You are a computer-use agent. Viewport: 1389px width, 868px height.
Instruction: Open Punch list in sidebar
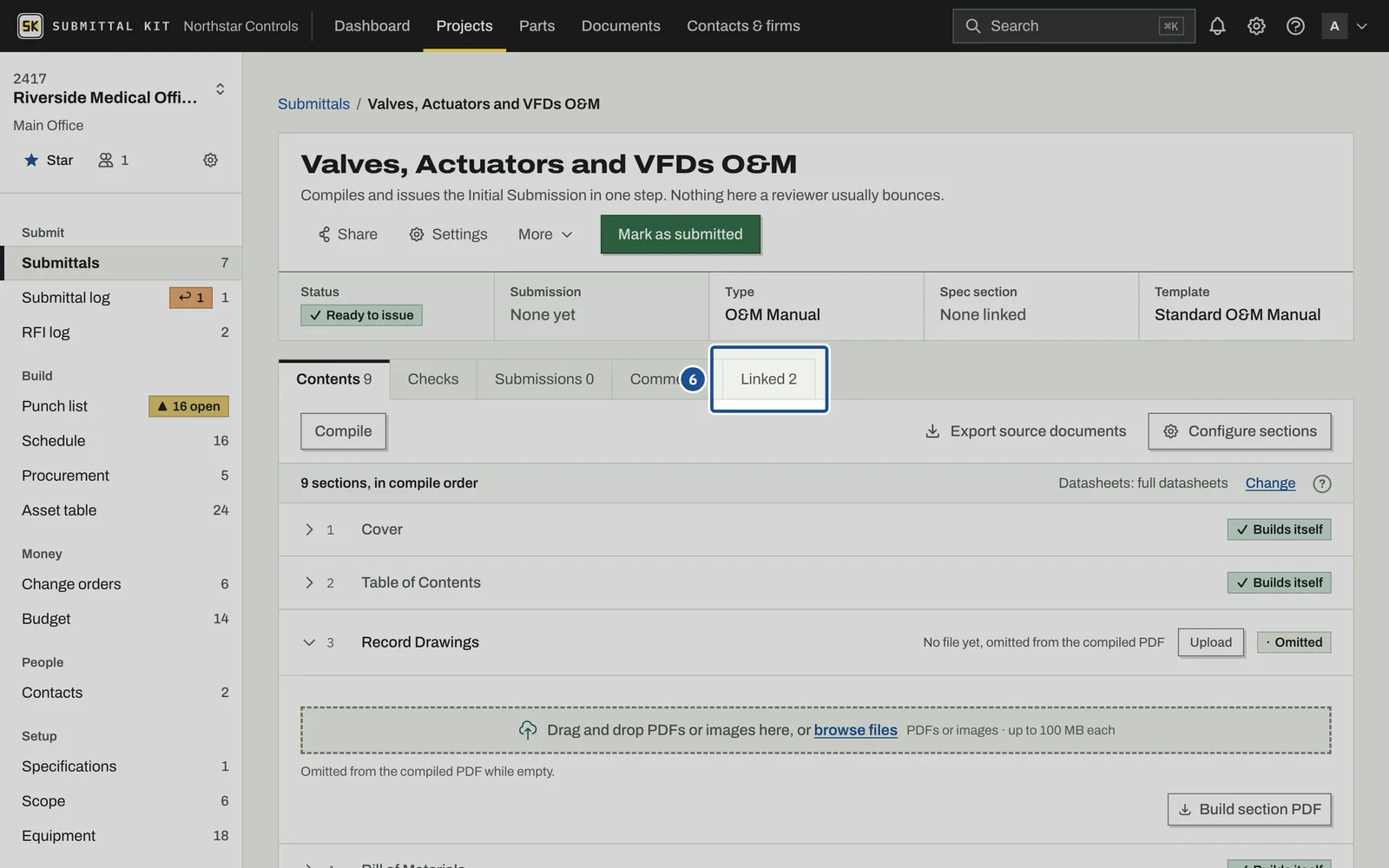point(122,406)
